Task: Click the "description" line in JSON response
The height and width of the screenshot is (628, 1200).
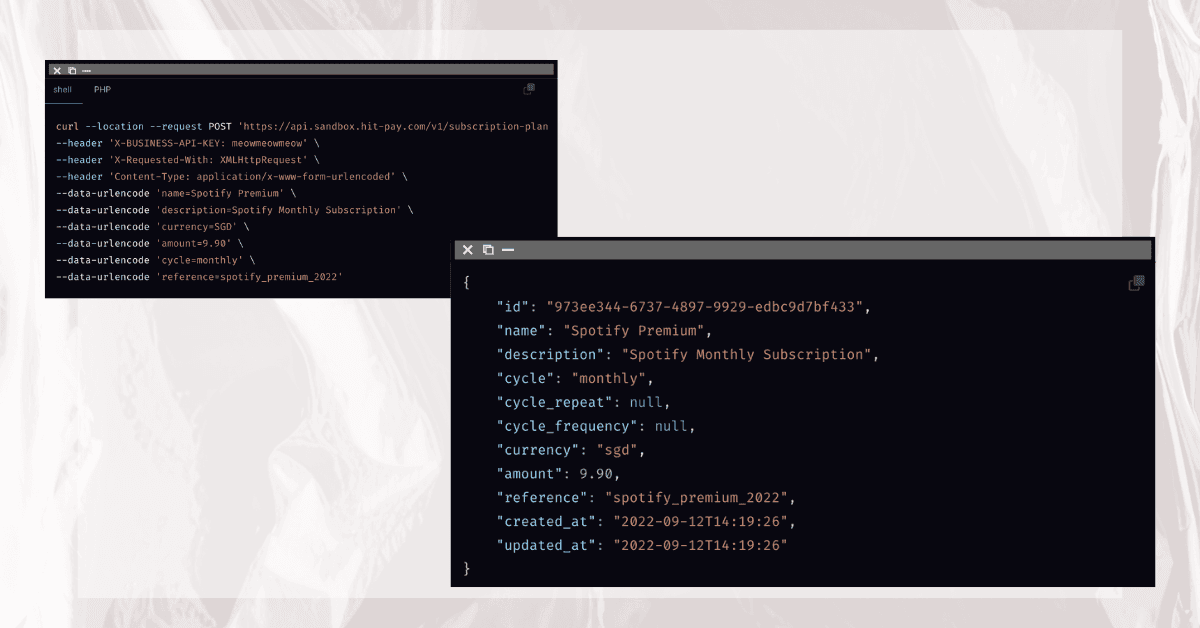Action: 688,355
